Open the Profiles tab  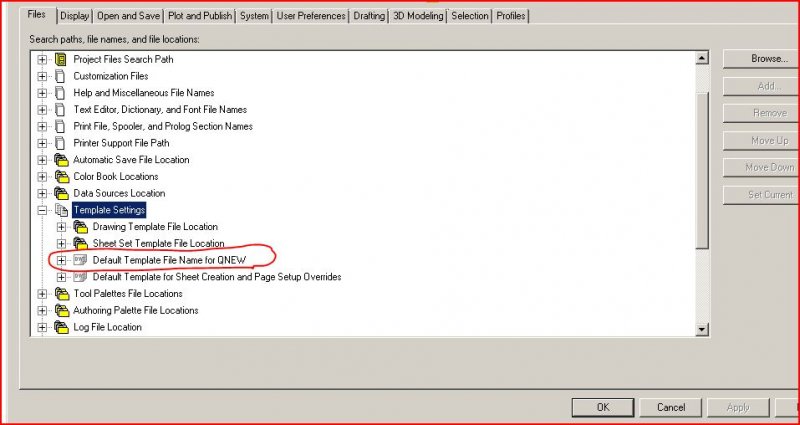point(511,16)
